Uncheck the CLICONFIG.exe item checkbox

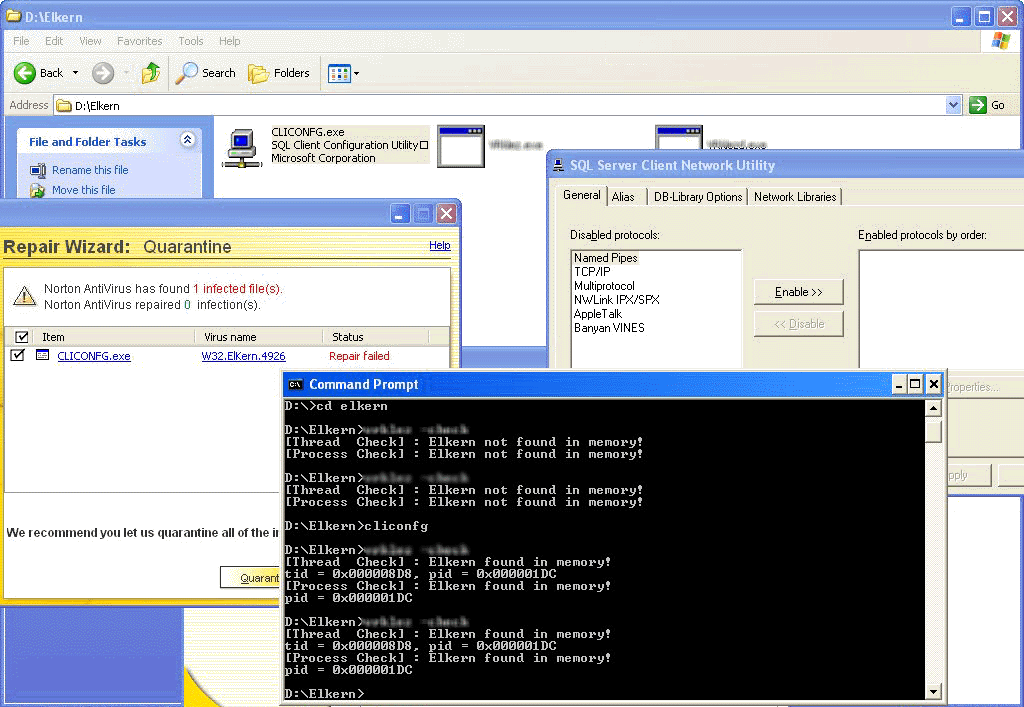(18, 356)
